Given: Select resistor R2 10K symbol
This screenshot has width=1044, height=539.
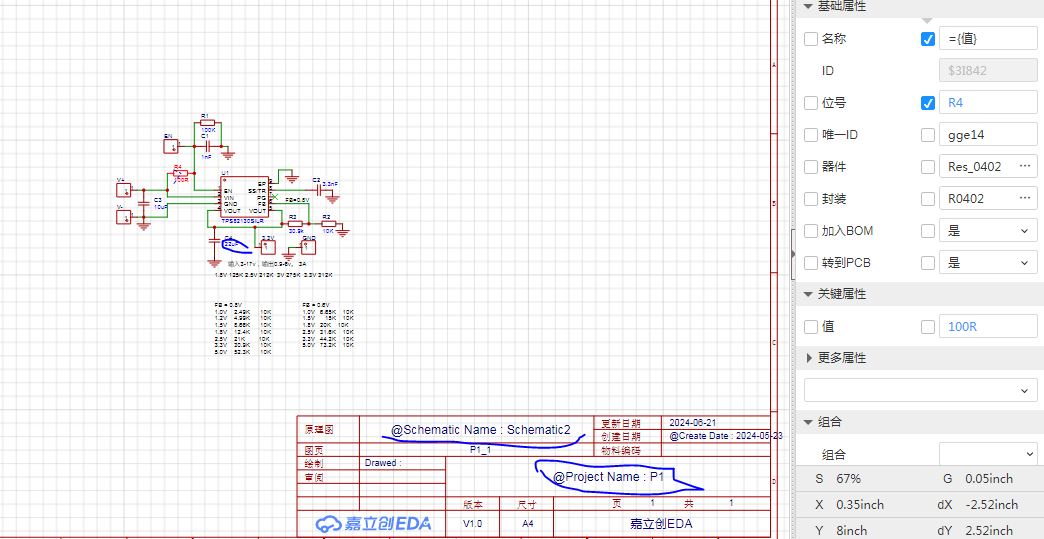Looking at the screenshot, I should [x=328, y=224].
